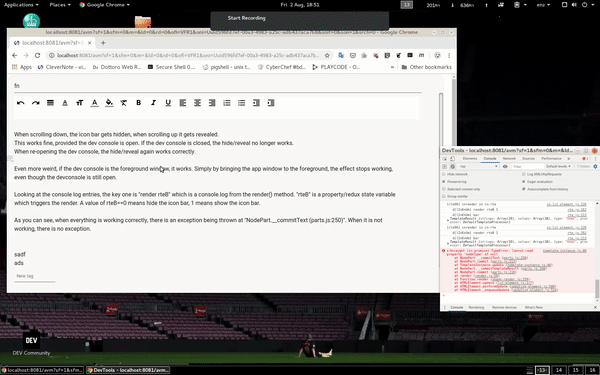Insert the second list icon before indent icons
Viewport: 600px width, 375px height.
point(241,103)
